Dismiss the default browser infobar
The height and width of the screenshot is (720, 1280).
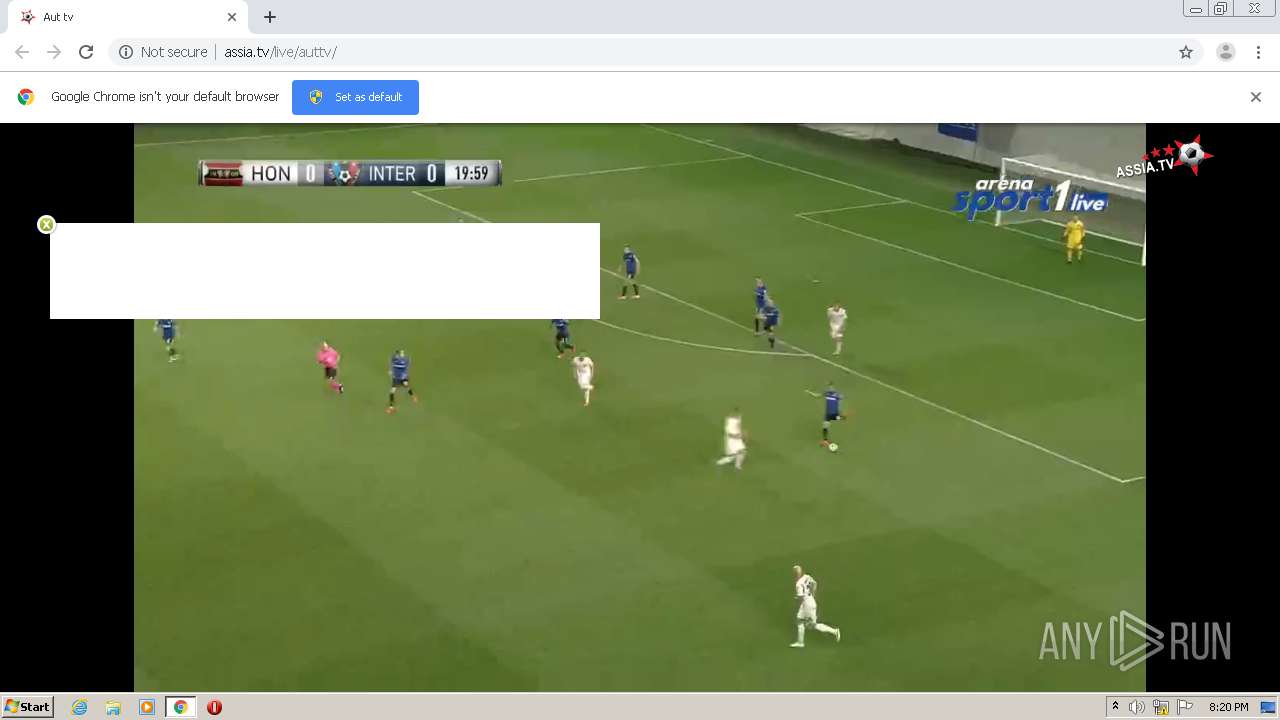pyautogui.click(x=1256, y=97)
